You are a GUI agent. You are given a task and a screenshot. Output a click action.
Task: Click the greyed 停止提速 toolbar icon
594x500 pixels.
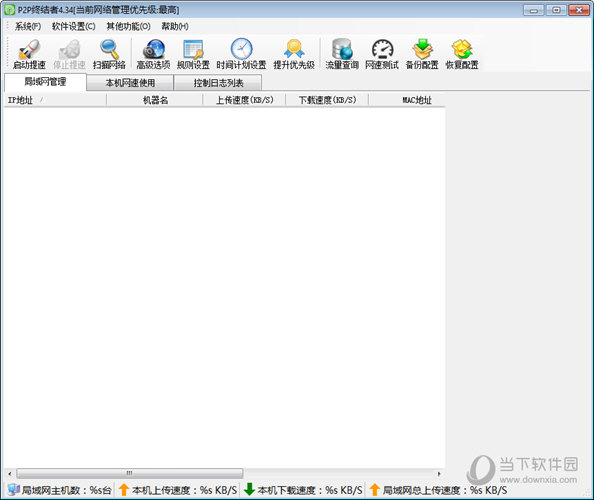[x=70, y=49]
